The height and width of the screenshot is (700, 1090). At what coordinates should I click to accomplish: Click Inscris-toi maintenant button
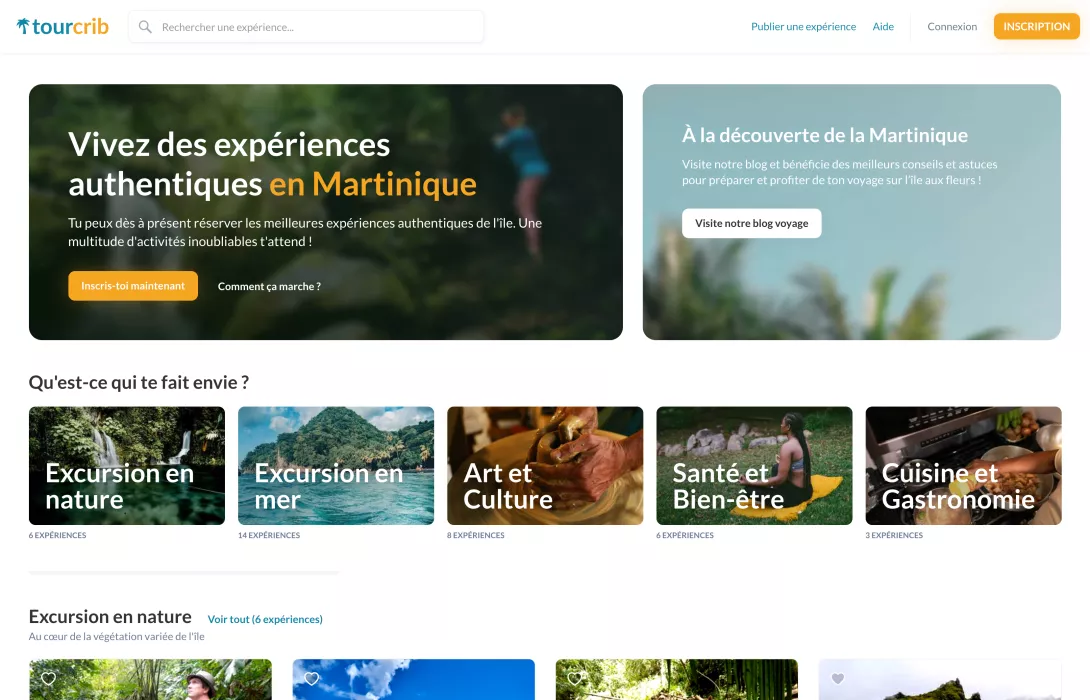[x=133, y=286]
